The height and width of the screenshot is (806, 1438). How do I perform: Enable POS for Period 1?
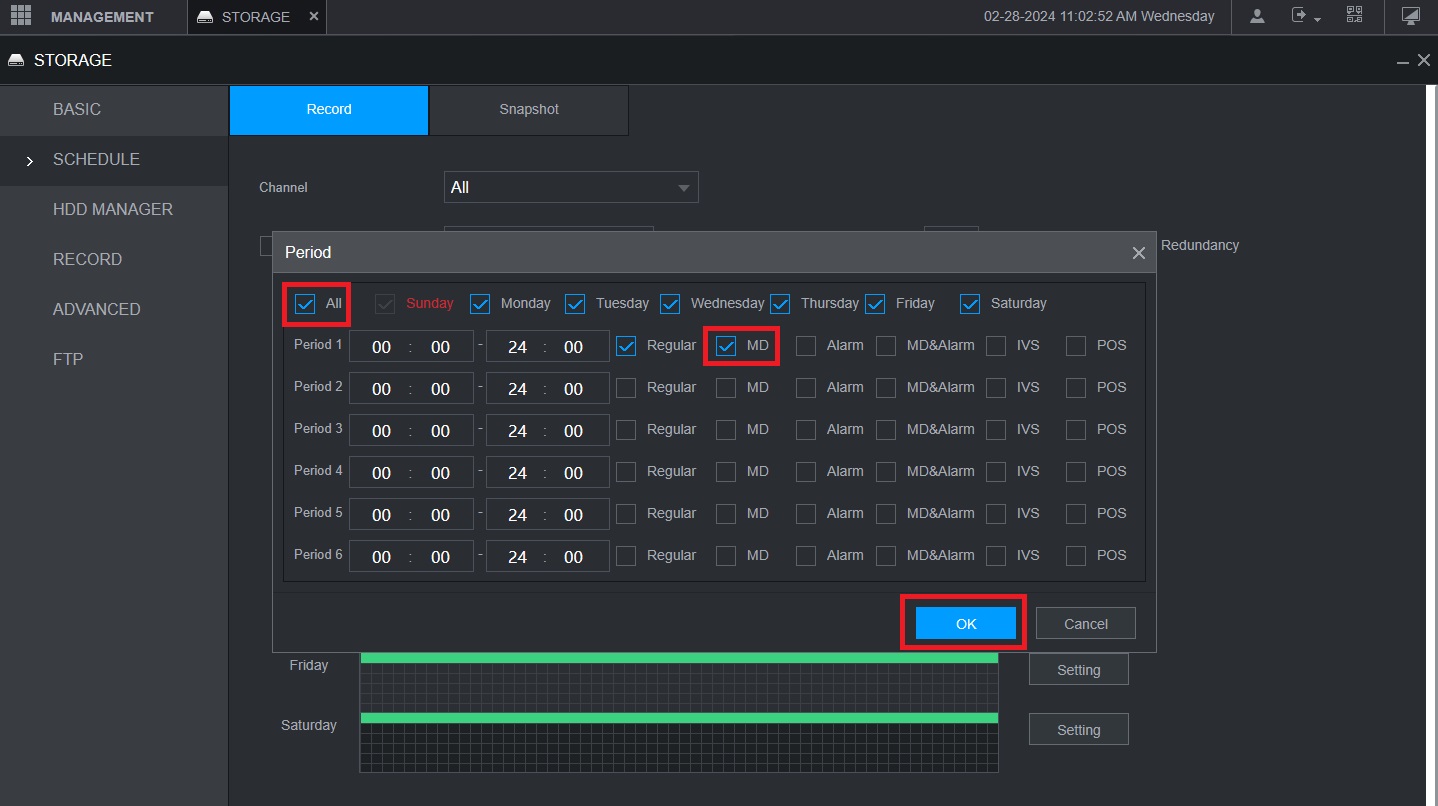click(1076, 346)
